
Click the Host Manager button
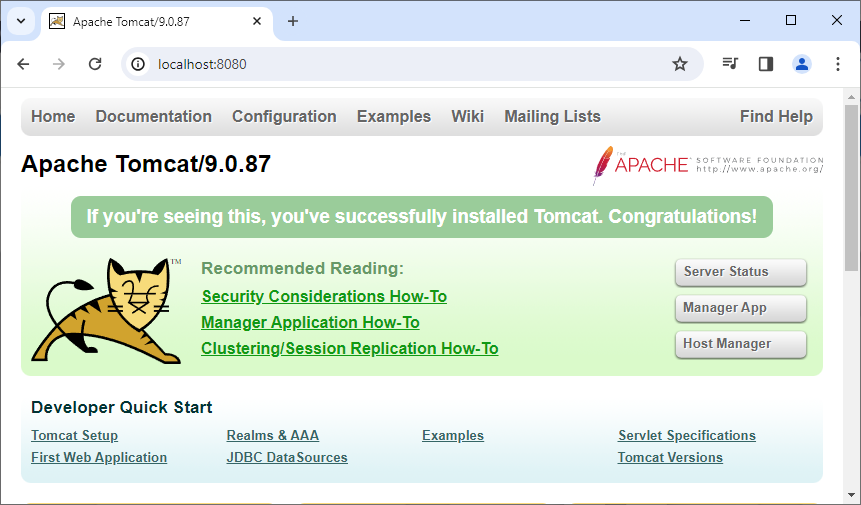coord(741,344)
